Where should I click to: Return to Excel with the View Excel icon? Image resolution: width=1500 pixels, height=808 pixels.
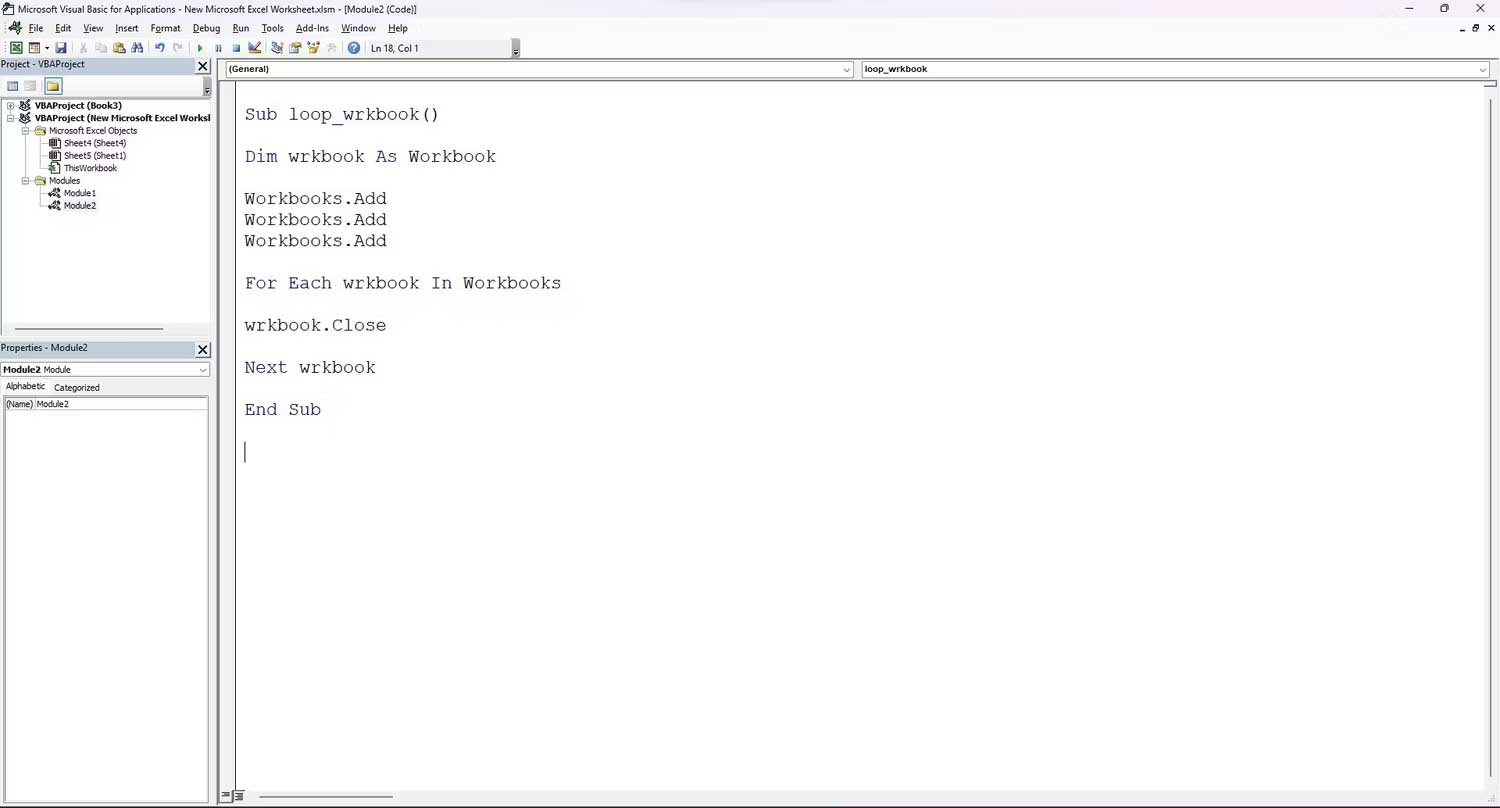pos(16,48)
